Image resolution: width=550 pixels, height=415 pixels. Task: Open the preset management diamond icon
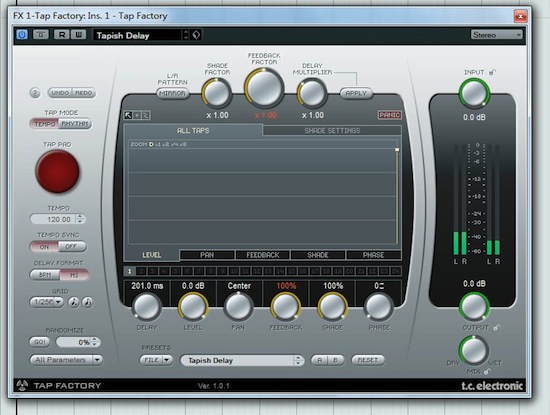click(196, 35)
